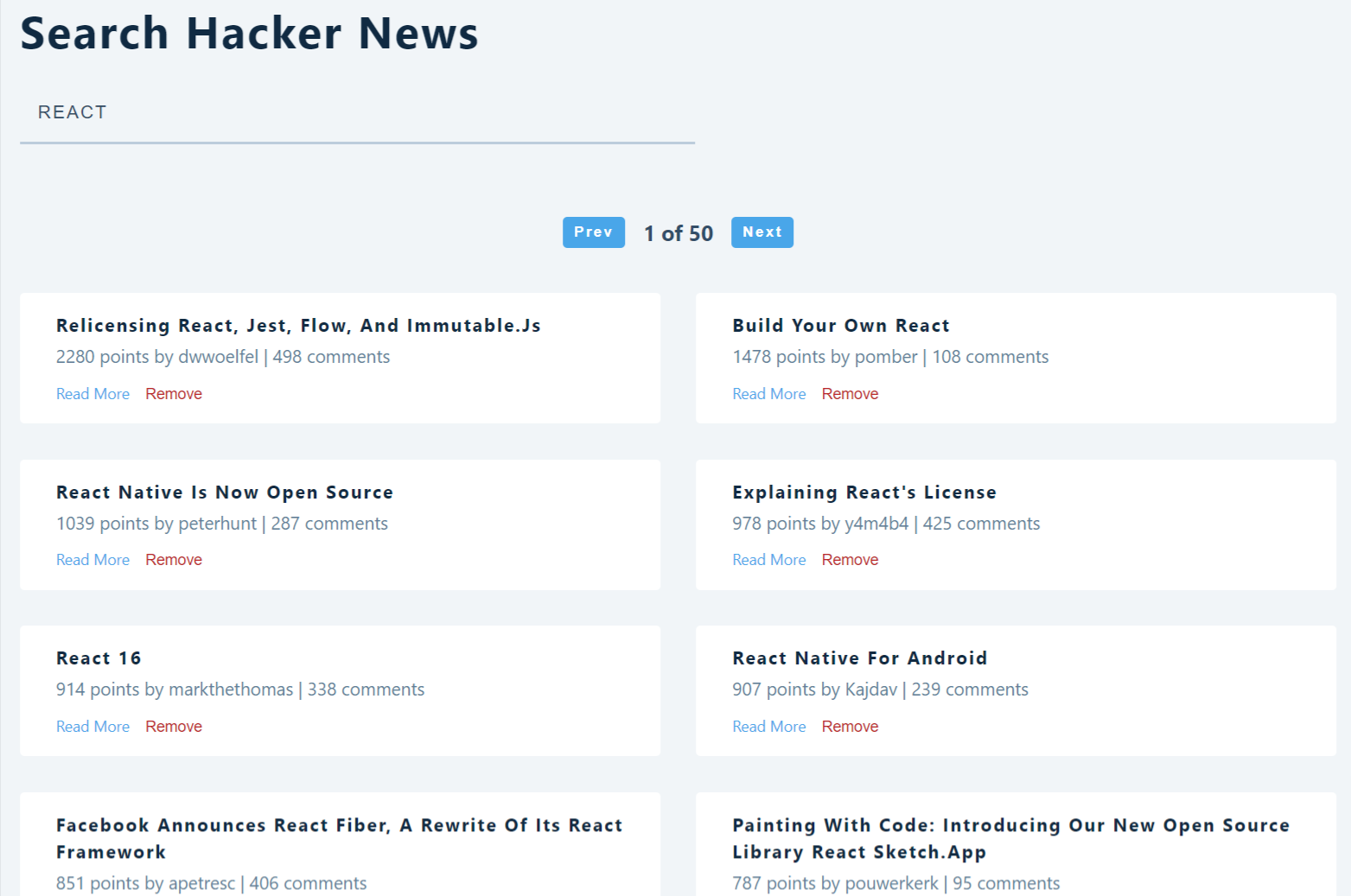Screen dimensions: 1351x896
Task: Click 'Painting With Code' story title
Action: pos(1011,838)
